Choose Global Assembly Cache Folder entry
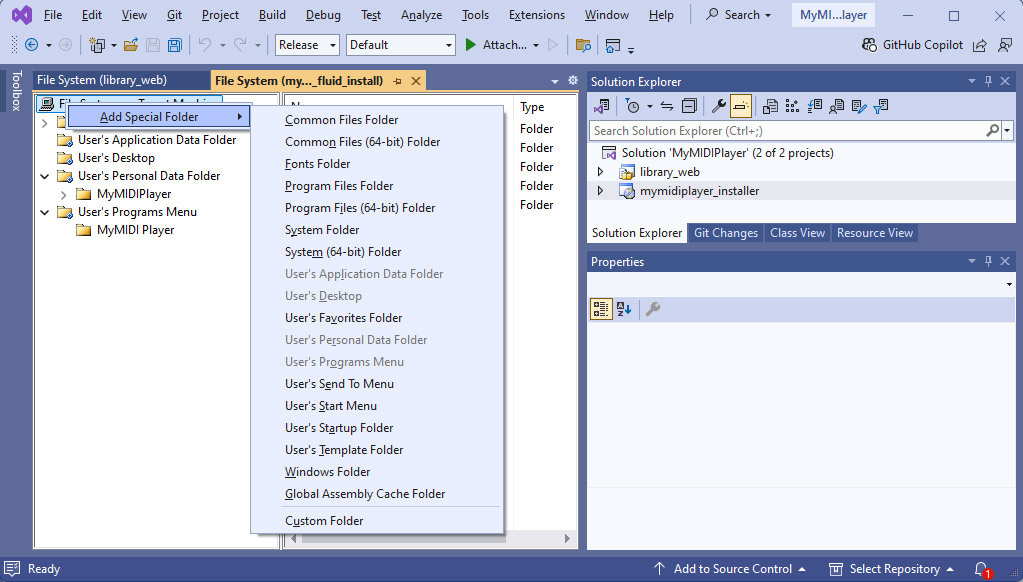 [365, 494]
